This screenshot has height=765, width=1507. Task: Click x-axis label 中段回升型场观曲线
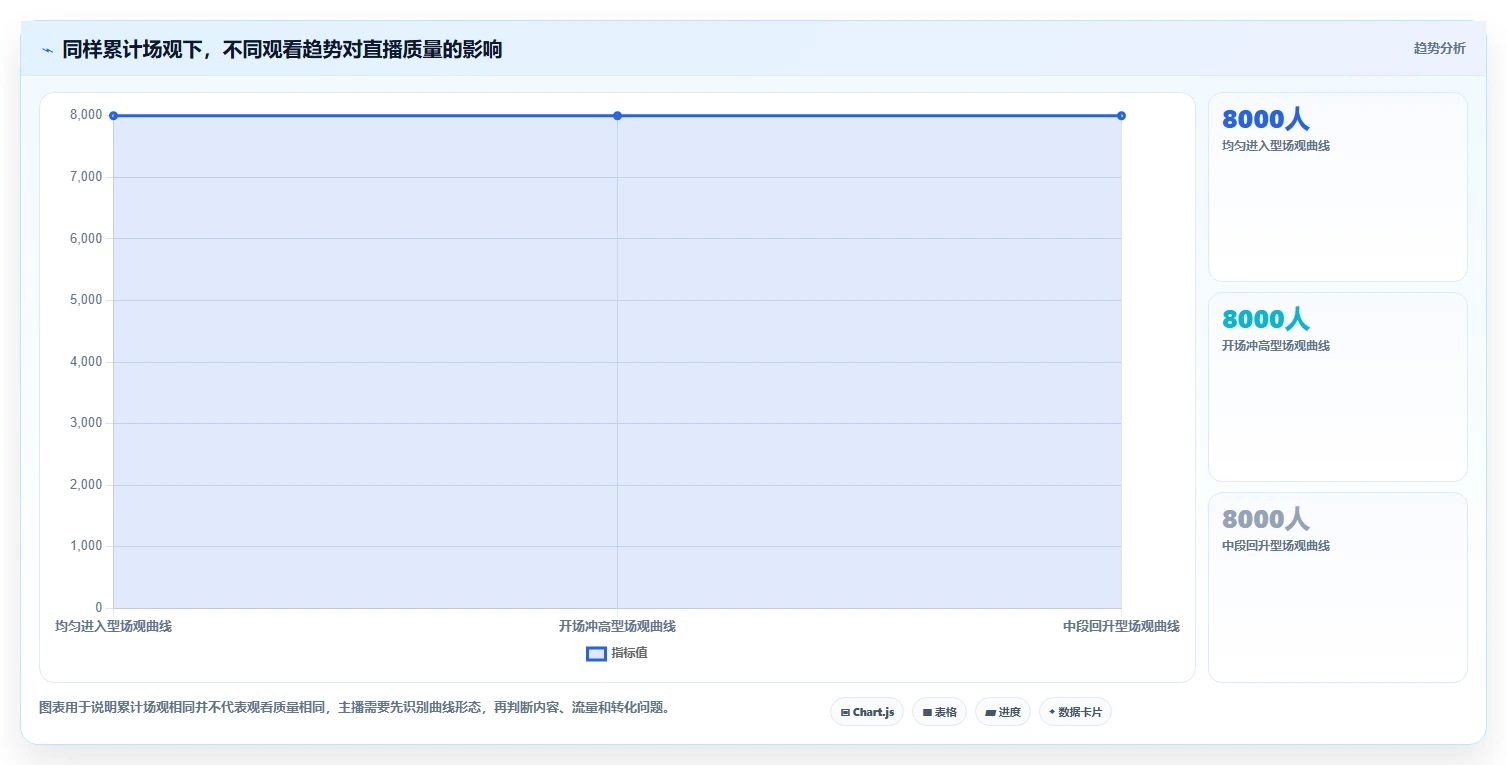[1121, 626]
